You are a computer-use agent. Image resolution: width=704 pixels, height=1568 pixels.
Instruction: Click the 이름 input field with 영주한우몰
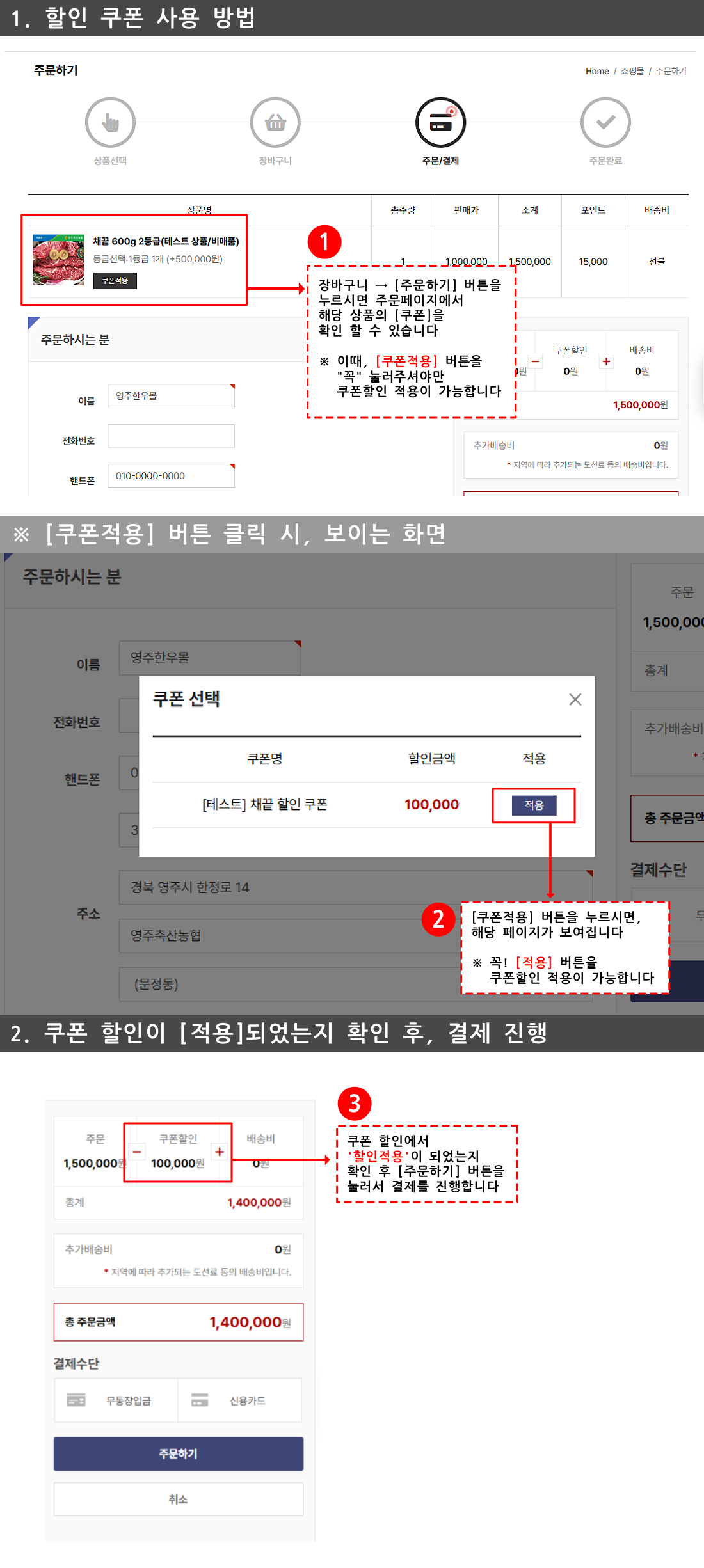(x=171, y=396)
